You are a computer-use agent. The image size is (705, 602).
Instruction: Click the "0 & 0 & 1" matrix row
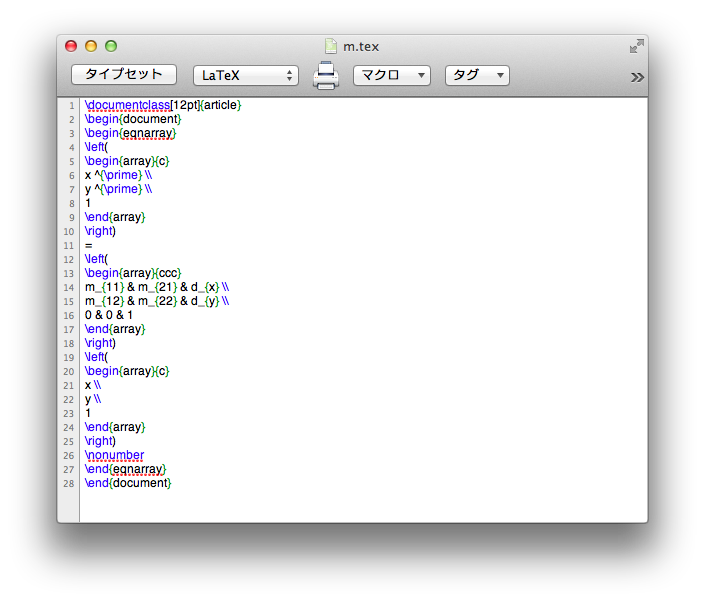click(109, 315)
